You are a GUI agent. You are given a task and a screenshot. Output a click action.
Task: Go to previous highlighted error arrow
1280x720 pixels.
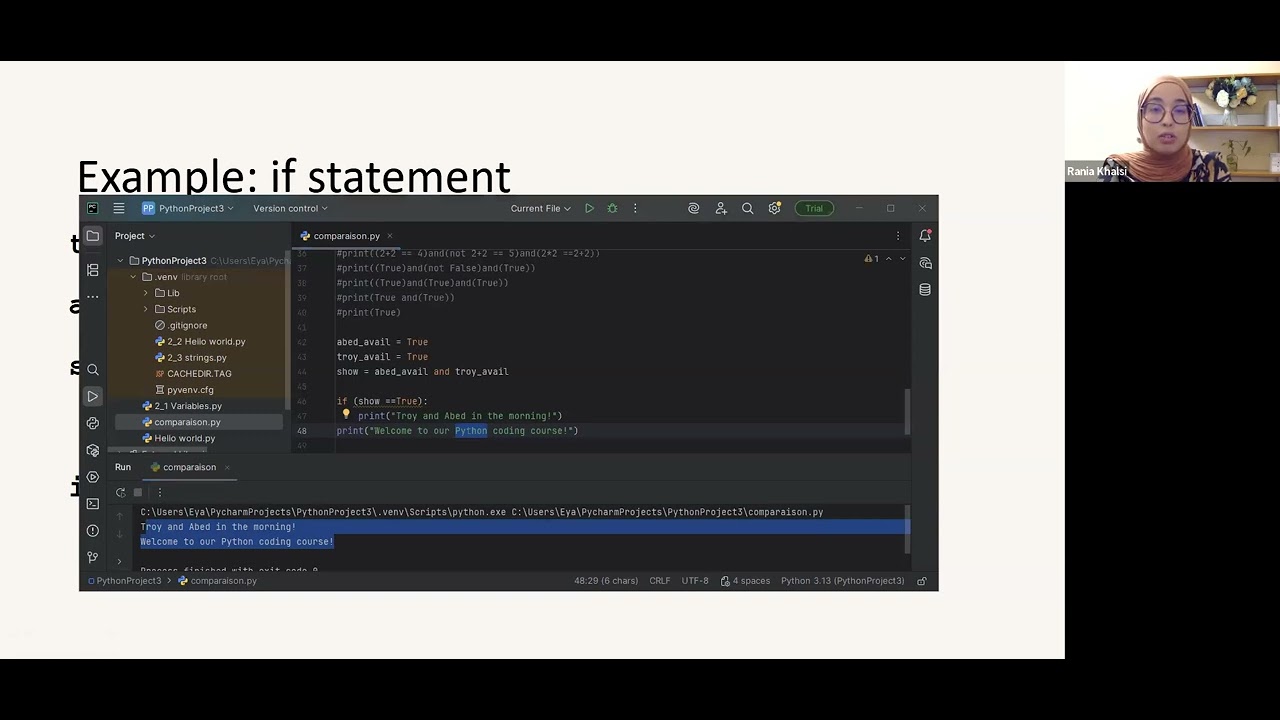point(889,259)
